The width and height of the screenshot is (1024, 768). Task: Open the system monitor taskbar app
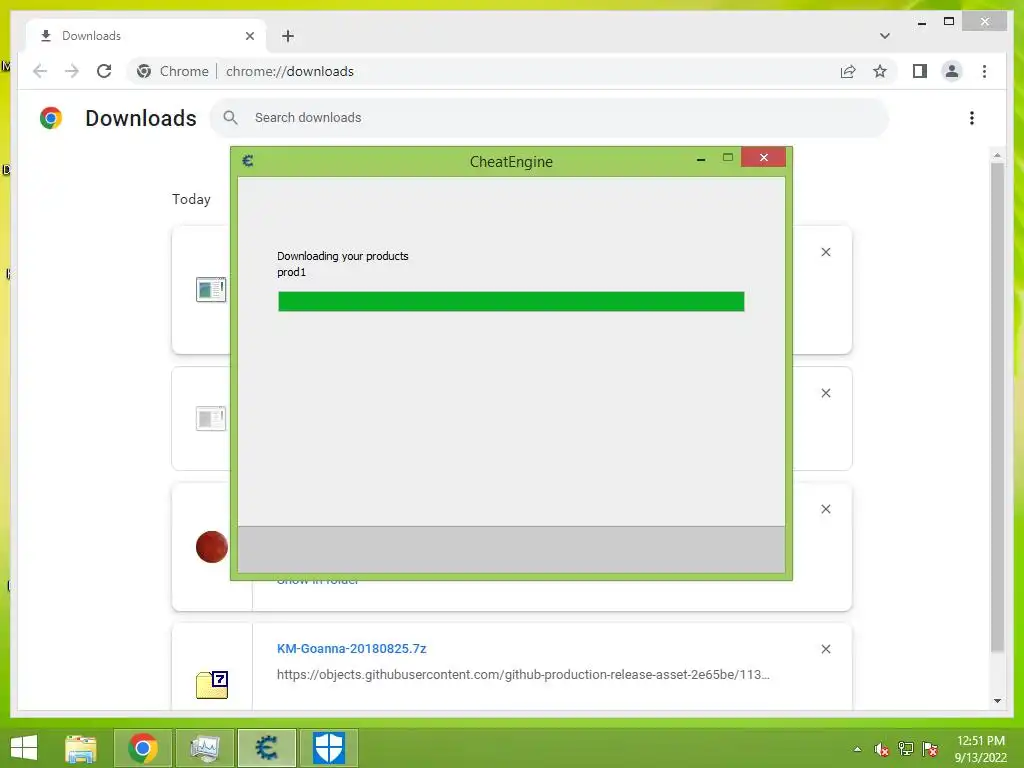click(x=204, y=748)
